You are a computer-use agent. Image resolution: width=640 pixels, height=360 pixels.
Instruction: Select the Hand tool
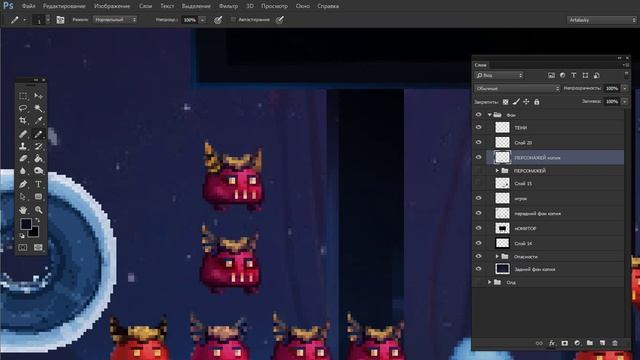23,210
